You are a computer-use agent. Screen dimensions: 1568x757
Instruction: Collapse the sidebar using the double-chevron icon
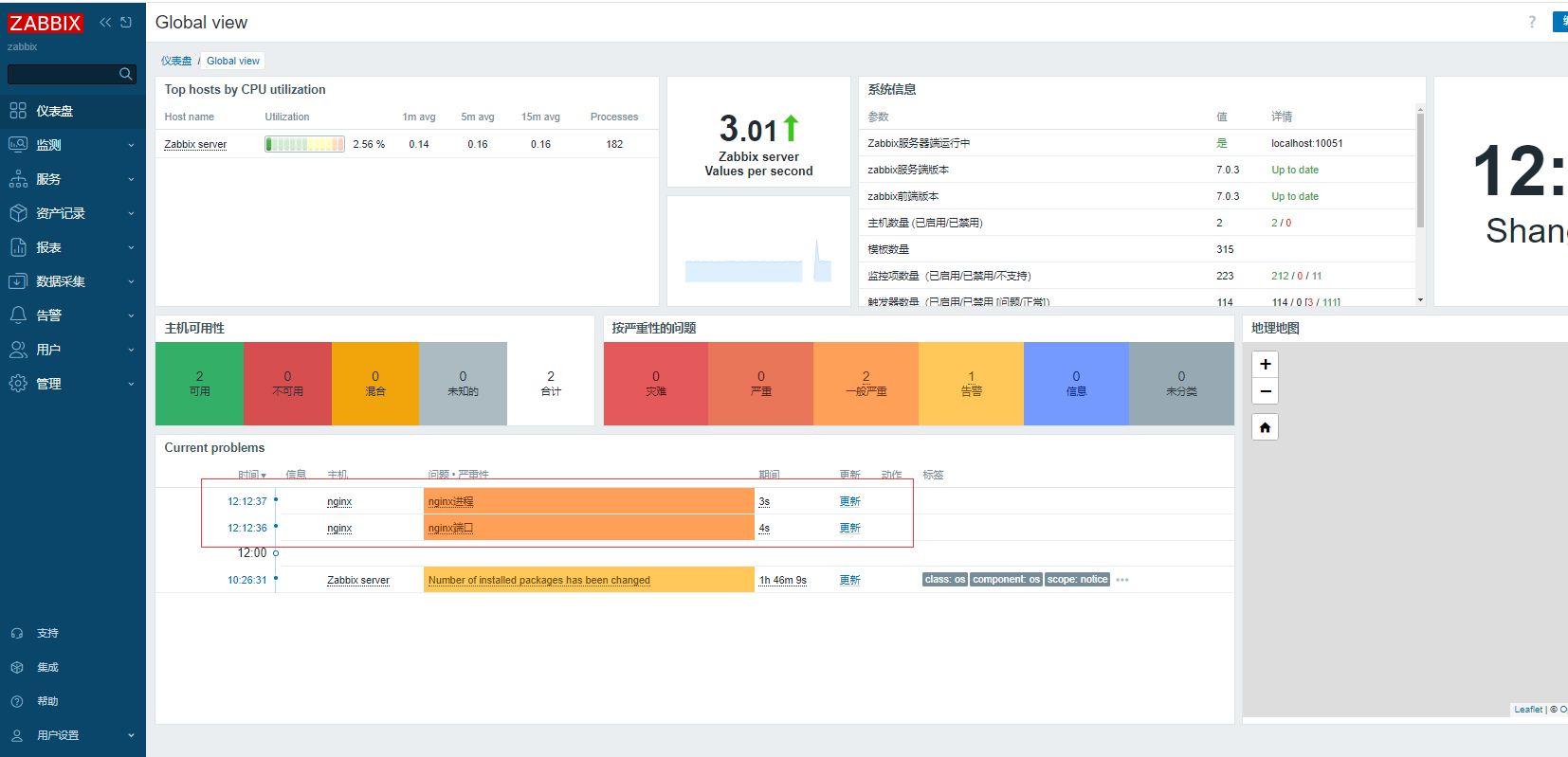[x=105, y=22]
